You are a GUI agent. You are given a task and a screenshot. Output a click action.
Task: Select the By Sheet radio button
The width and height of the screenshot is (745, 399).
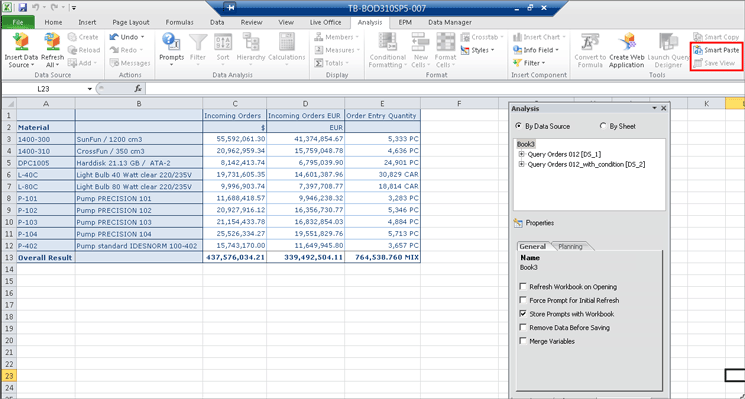click(x=603, y=126)
